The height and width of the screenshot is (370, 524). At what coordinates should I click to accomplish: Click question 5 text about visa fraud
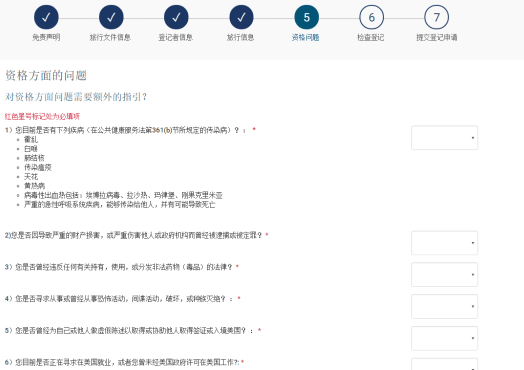pos(129,331)
